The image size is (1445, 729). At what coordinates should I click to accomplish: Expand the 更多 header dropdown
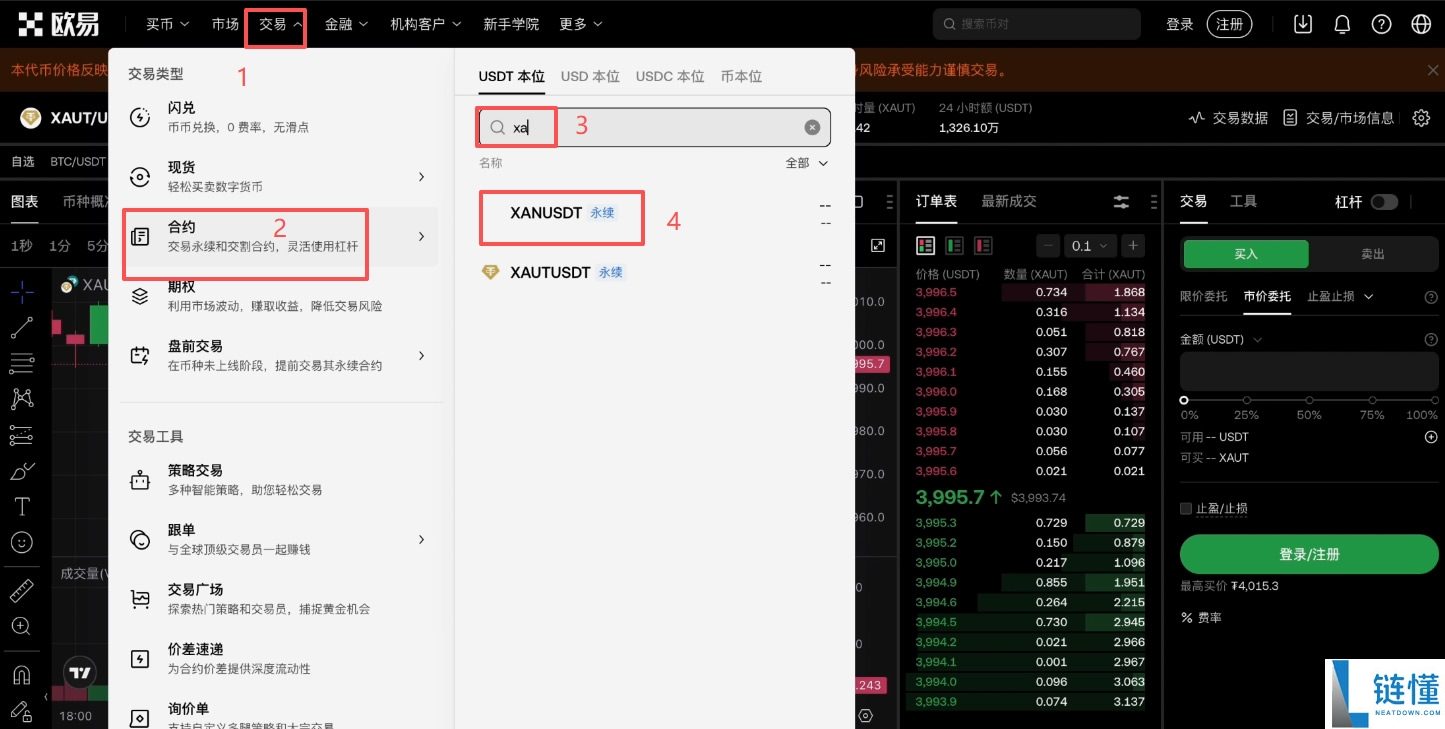click(x=580, y=24)
